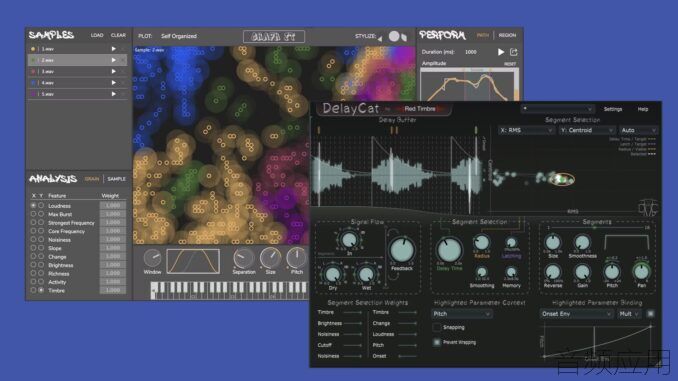Screen dimensions: 678x381
Task: Click the Perform panel play button
Action: point(501,52)
